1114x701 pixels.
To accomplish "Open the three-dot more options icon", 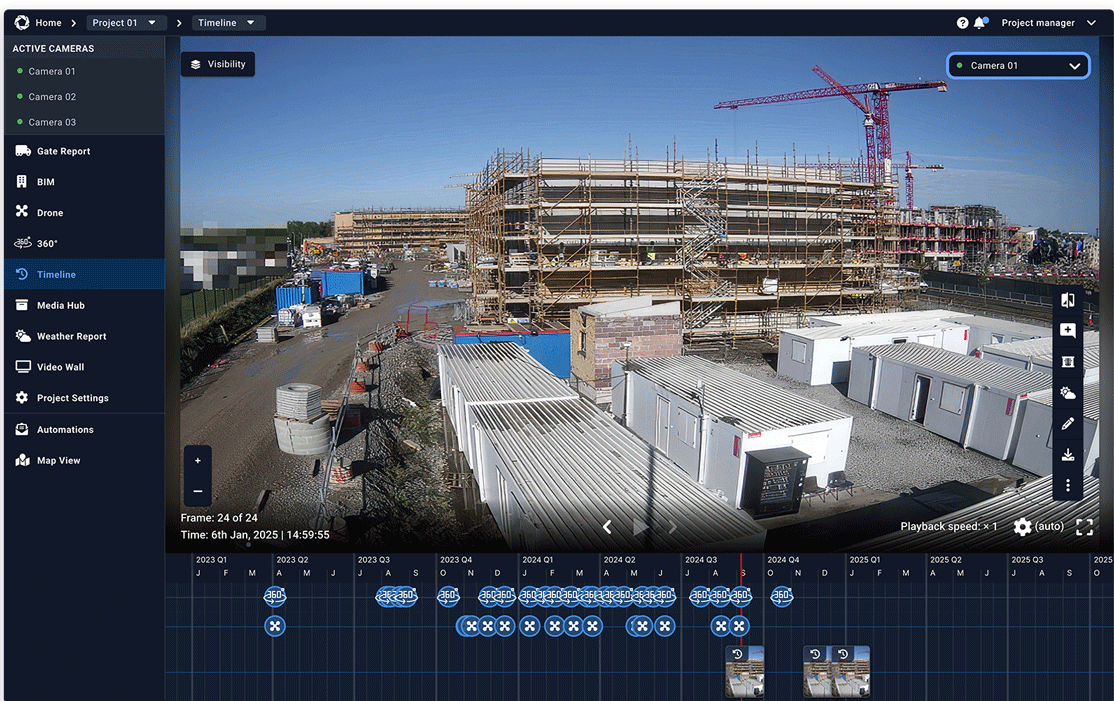I will coord(1068,485).
